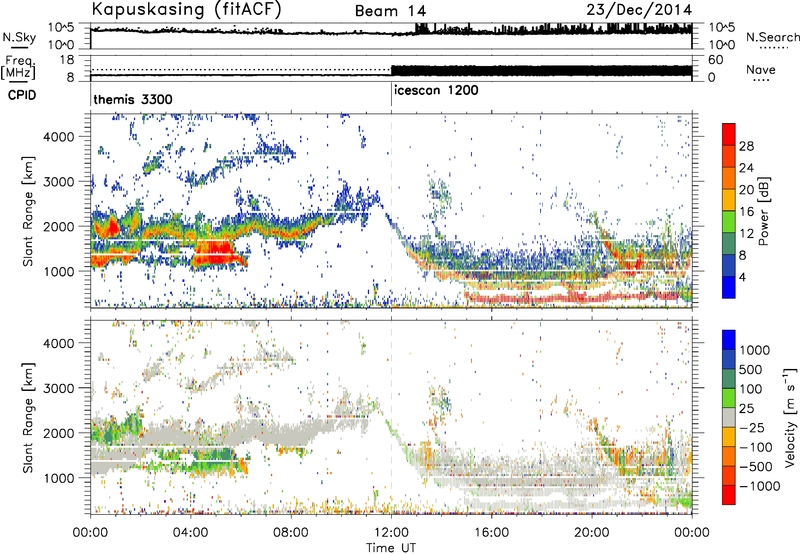This screenshot has width=800, height=554.
Task: Click the CPID row label
Action: pyautogui.click(x=22, y=95)
